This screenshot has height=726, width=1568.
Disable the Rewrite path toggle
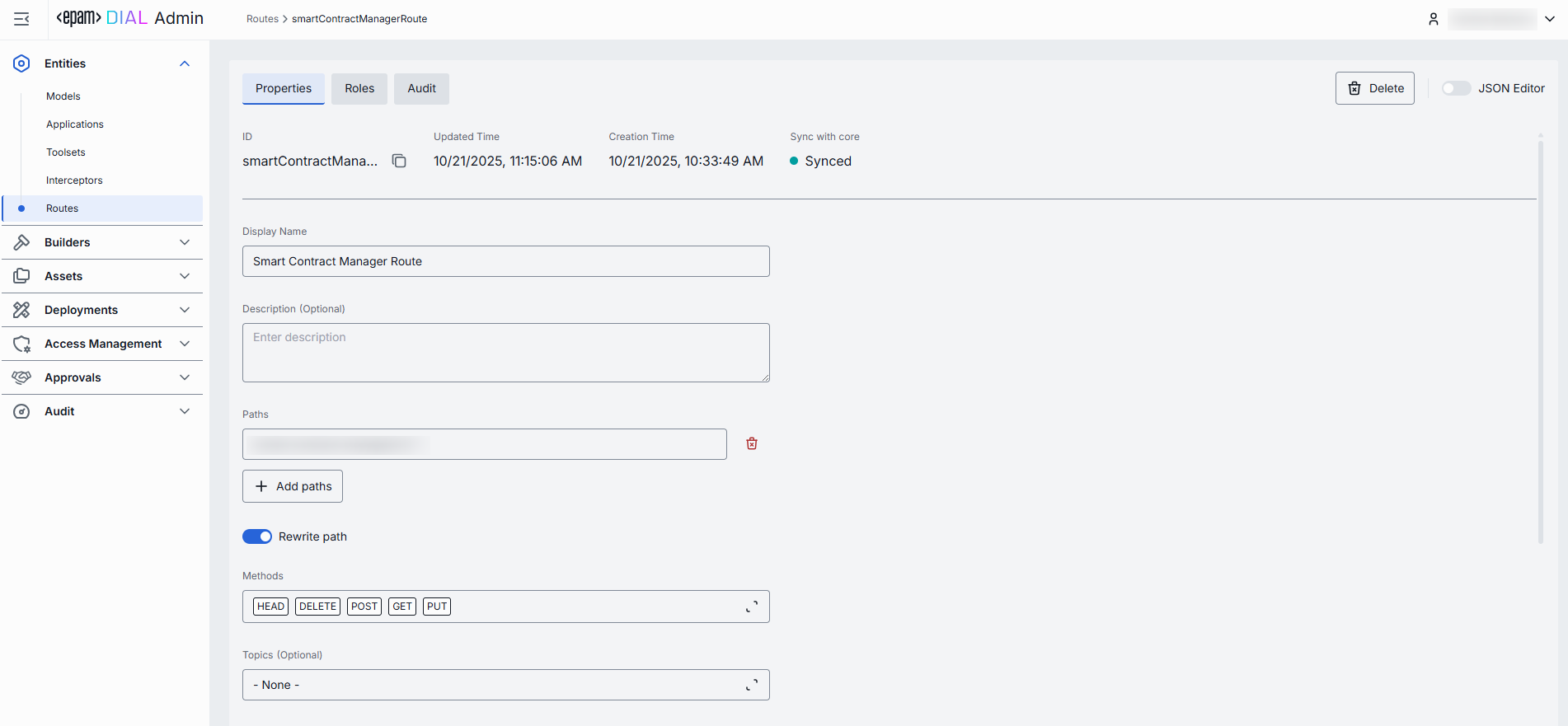pos(257,536)
